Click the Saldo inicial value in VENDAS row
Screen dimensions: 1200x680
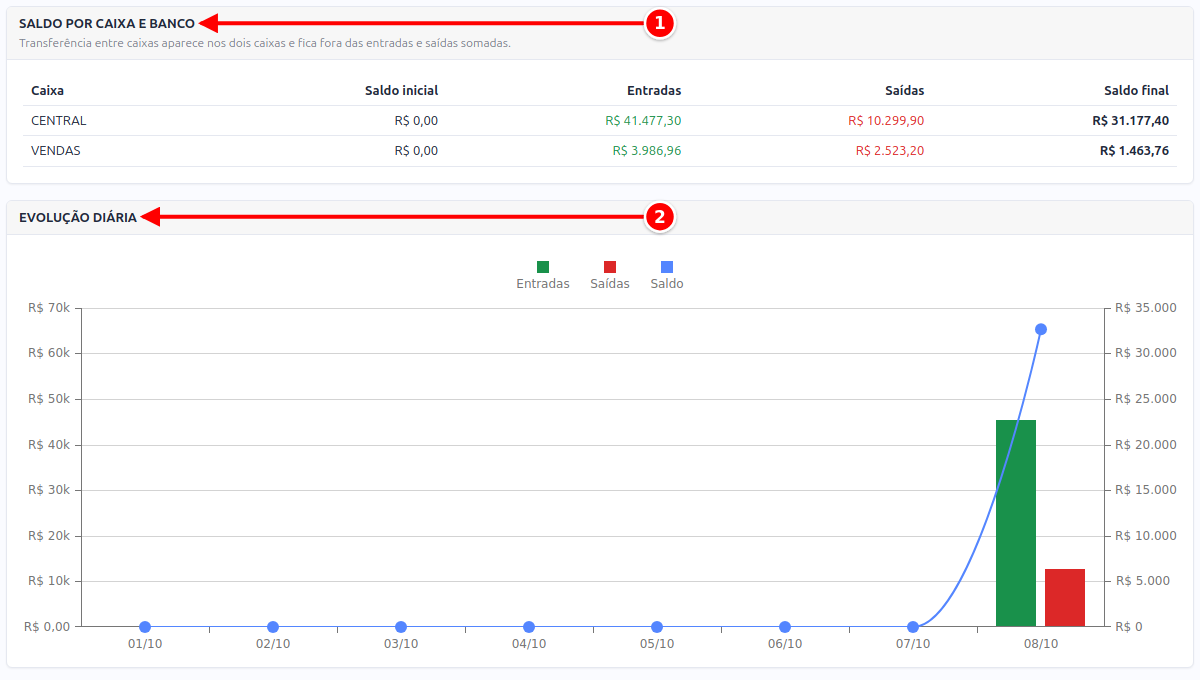pyautogui.click(x=416, y=151)
